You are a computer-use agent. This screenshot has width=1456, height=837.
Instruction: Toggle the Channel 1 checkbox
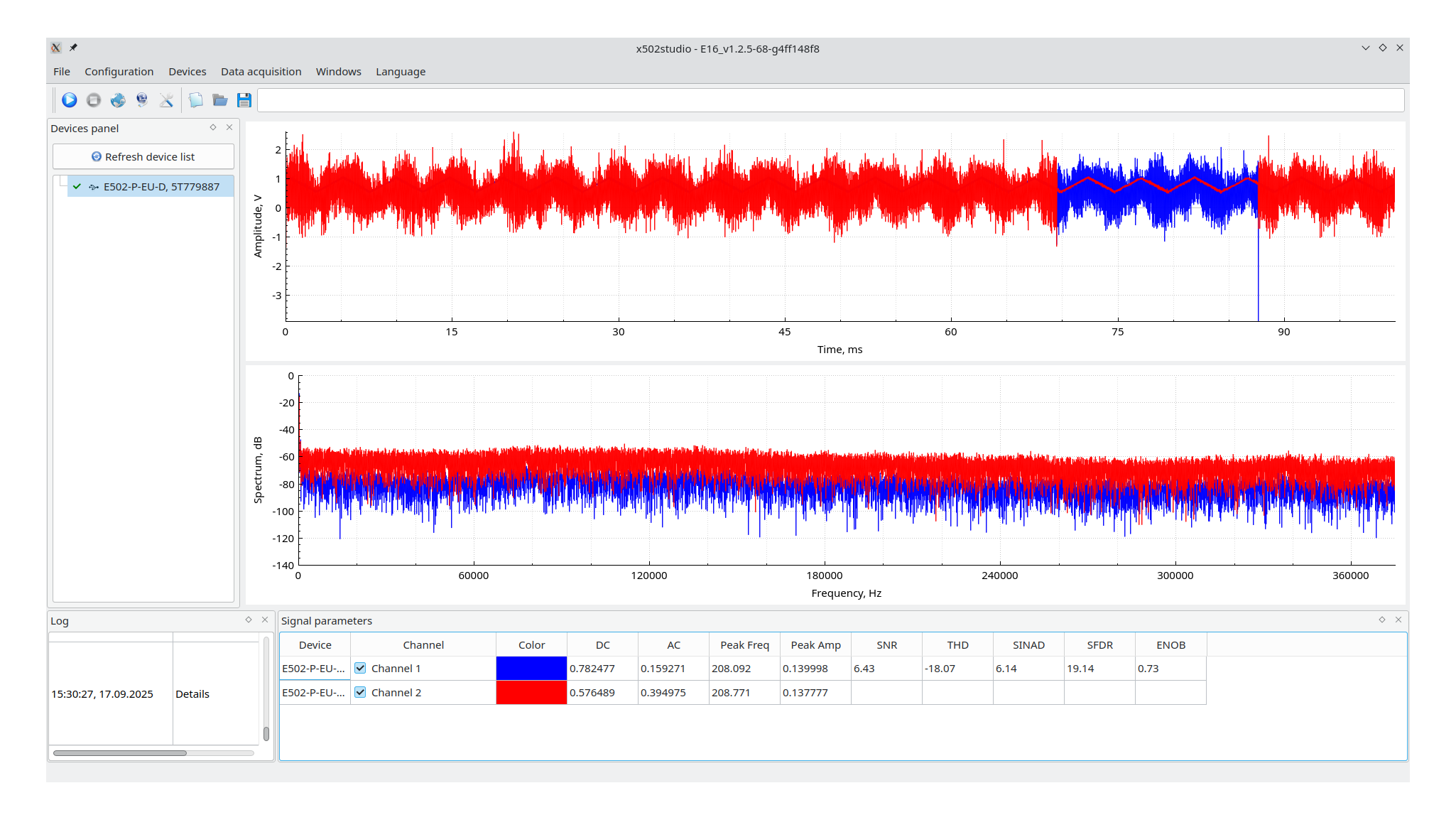click(360, 668)
